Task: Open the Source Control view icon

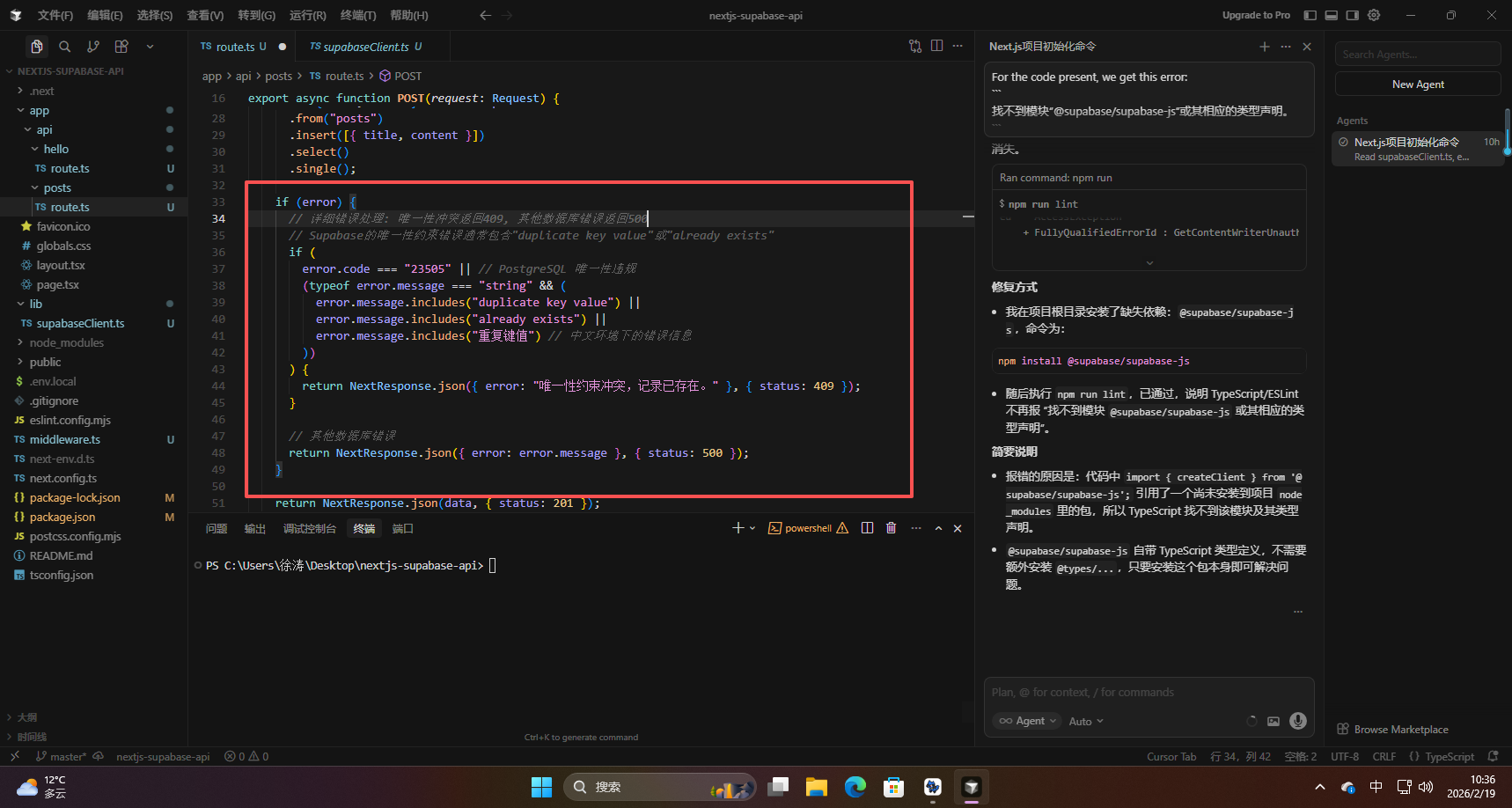Action: point(93,47)
